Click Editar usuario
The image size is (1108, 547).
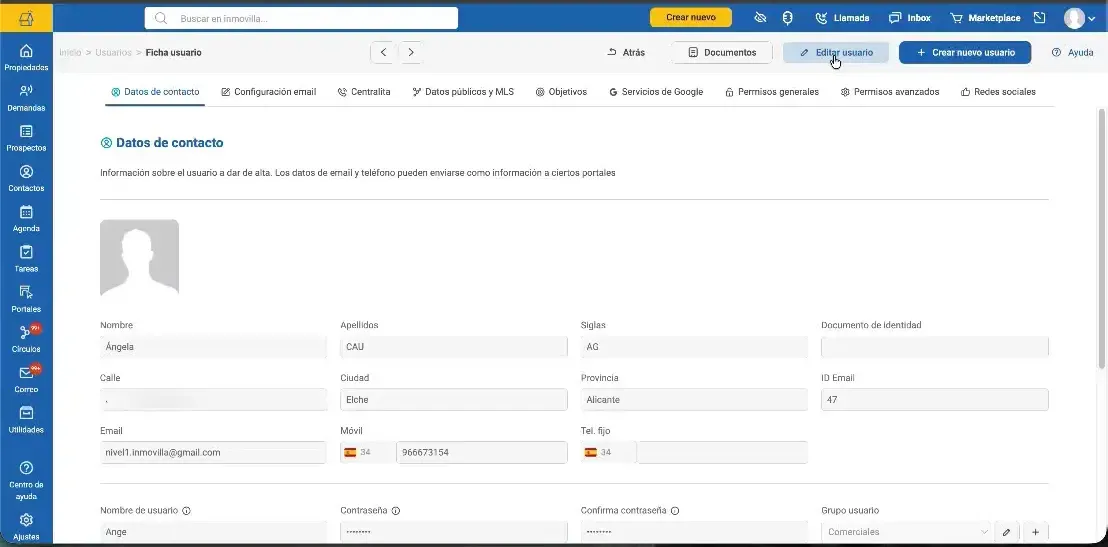pos(836,52)
